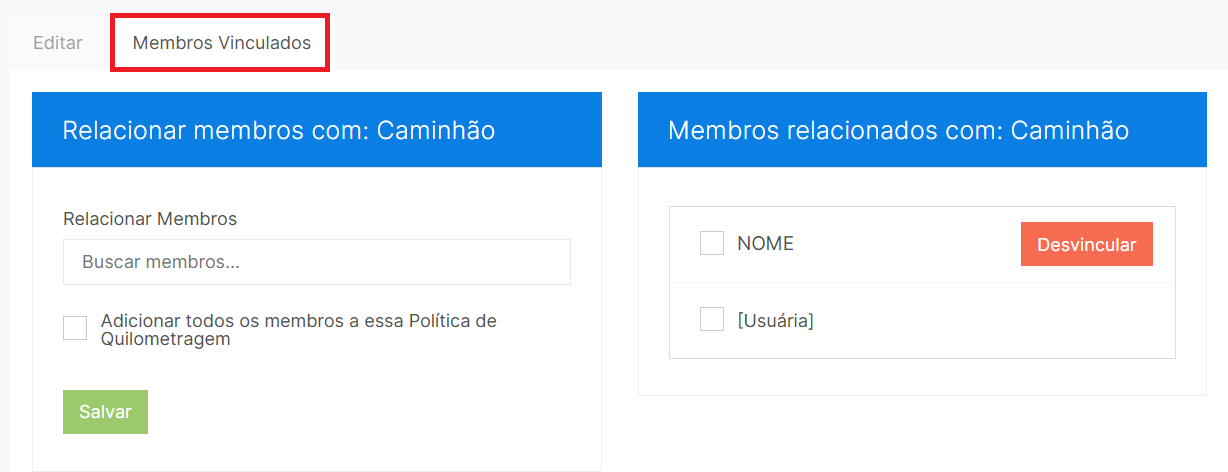Enable the add all members checkbox
Image resolution: width=1228 pixels, height=472 pixels.
tap(75, 328)
